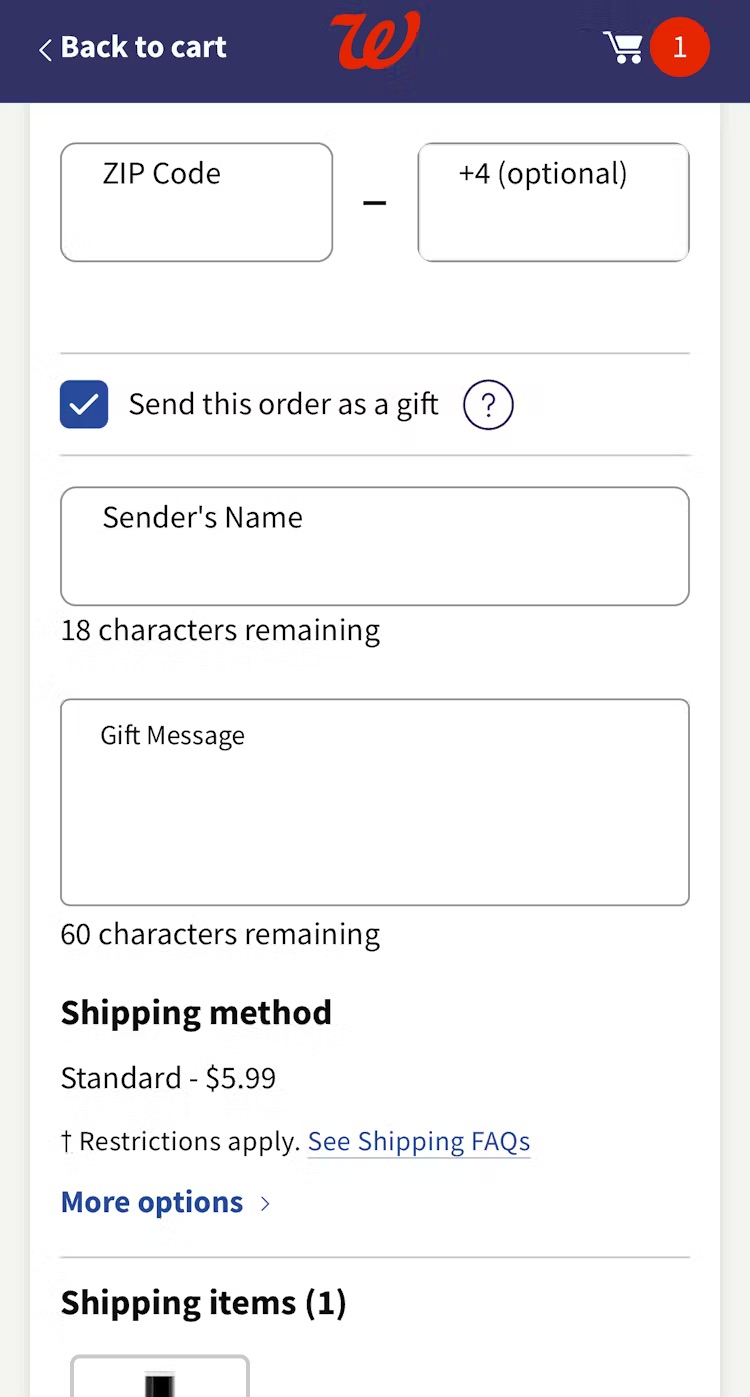Select the Gift Message text box
This screenshot has width=750, height=1397.
(374, 802)
